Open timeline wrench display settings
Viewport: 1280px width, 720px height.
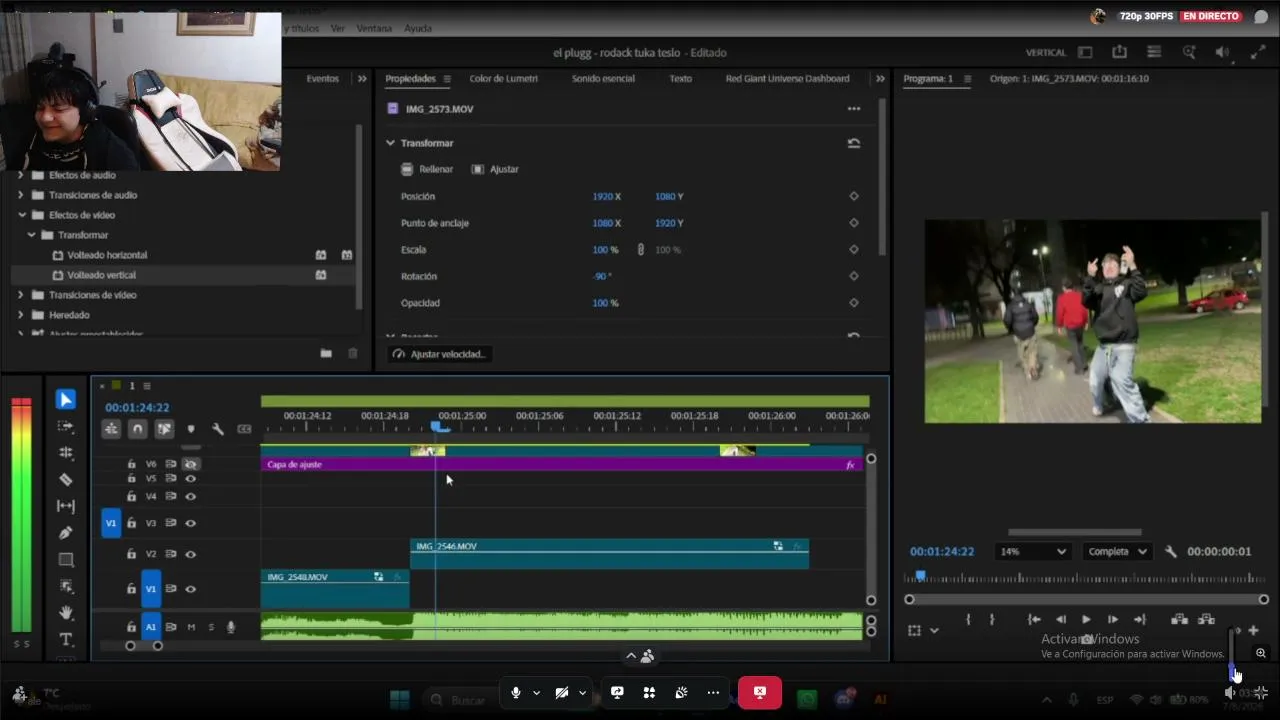pyautogui.click(x=217, y=429)
